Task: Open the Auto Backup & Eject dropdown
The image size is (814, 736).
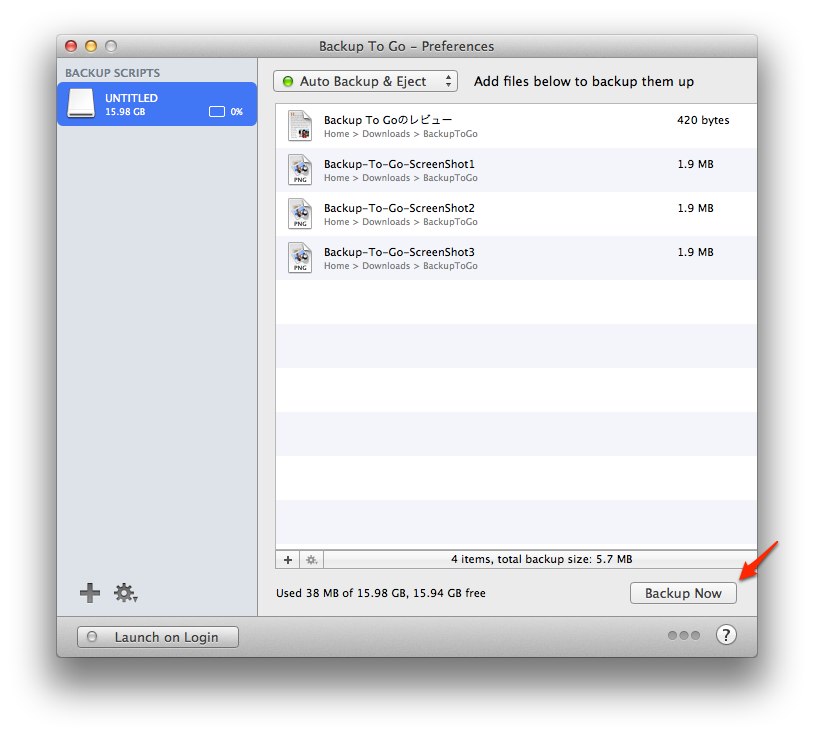Action: pos(365,81)
